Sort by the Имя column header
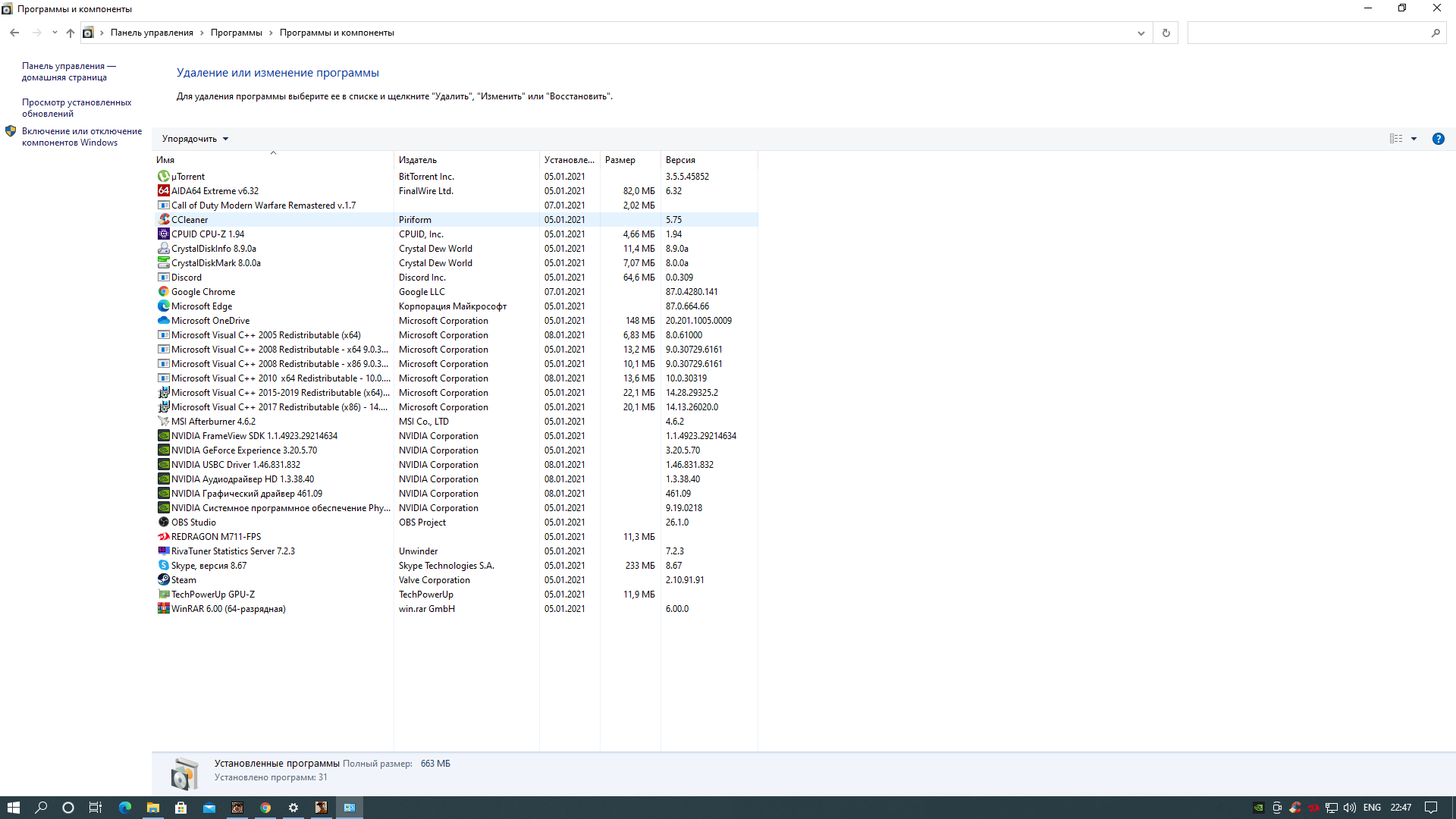 (x=273, y=160)
